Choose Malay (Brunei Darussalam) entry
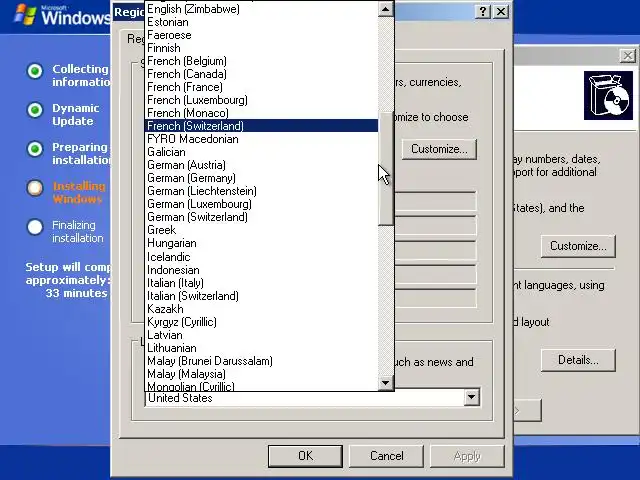This screenshot has height=480, width=640. pos(261,361)
